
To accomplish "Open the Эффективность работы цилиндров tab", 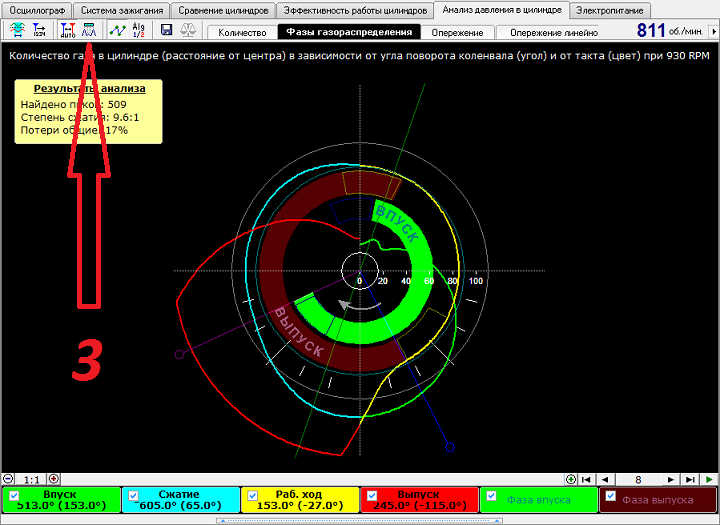I will pos(355,10).
